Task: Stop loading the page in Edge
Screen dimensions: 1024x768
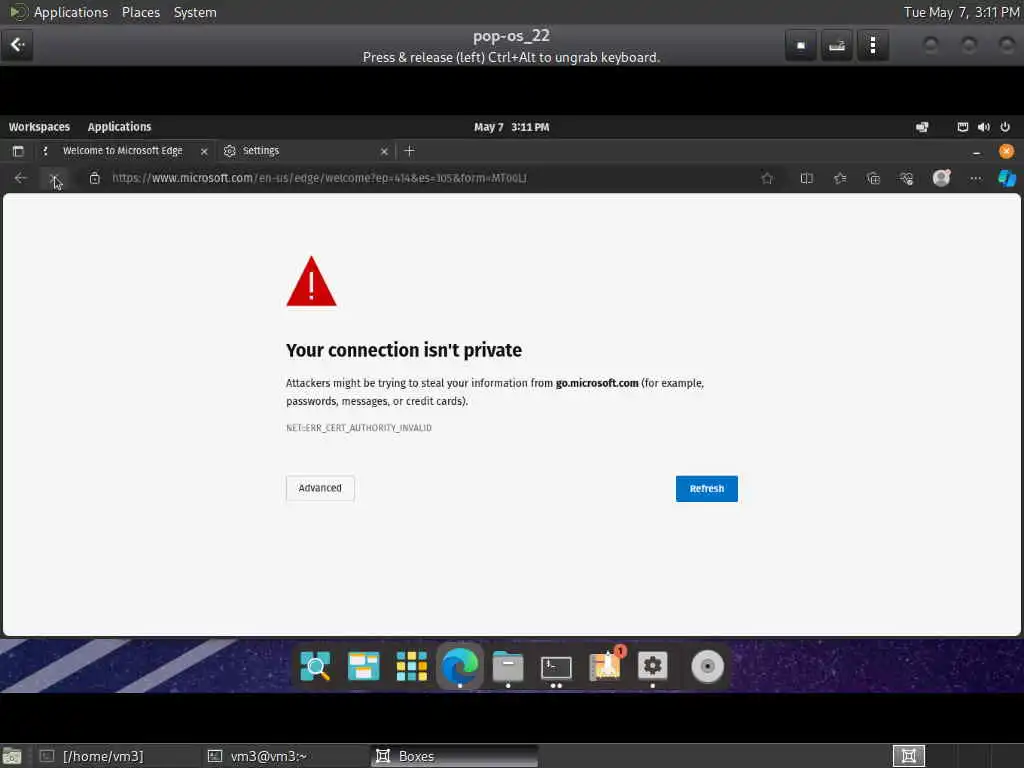Action: [54, 178]
